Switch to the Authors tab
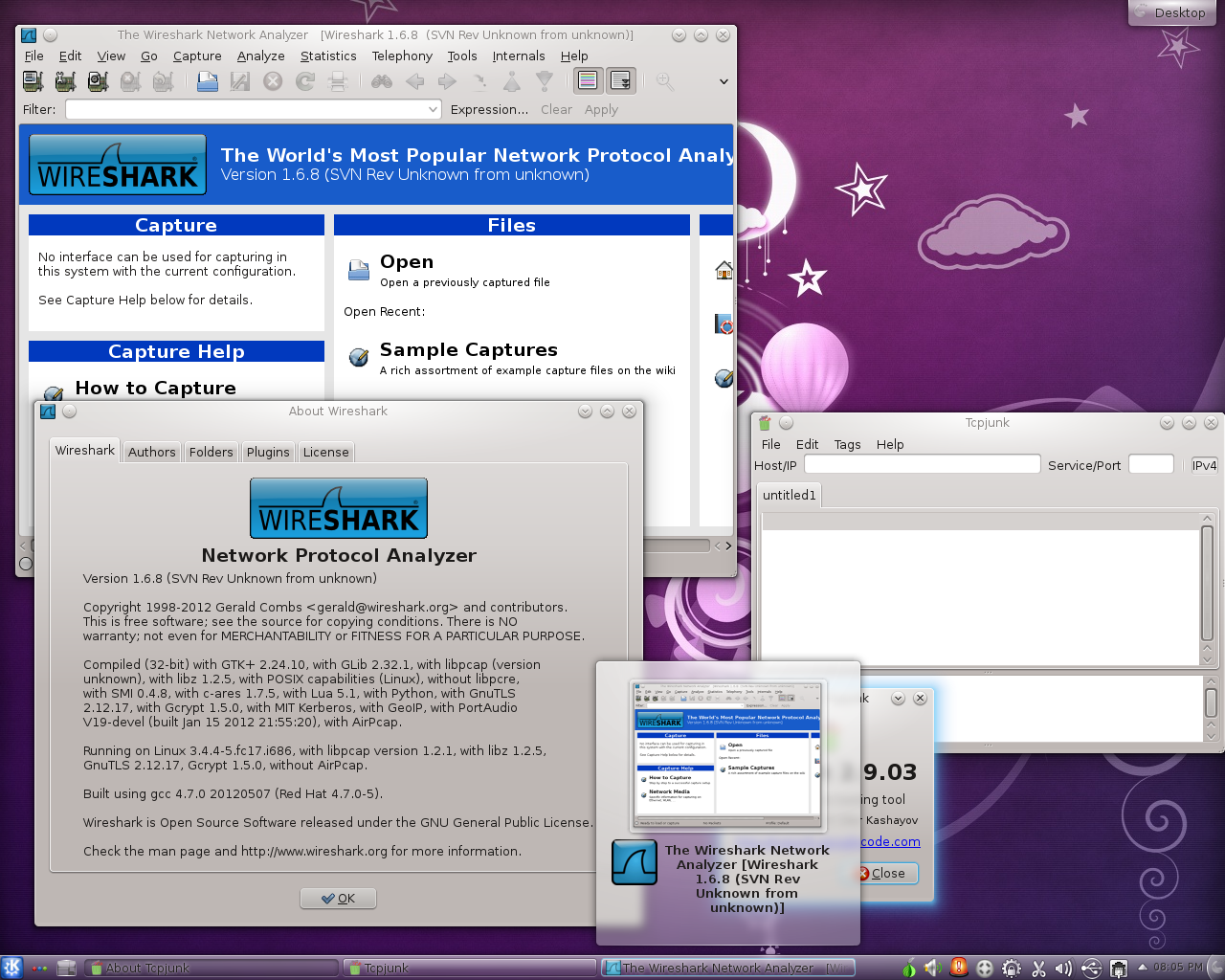The height and width of the screenshot is (980, 1225). click(152, 452)
